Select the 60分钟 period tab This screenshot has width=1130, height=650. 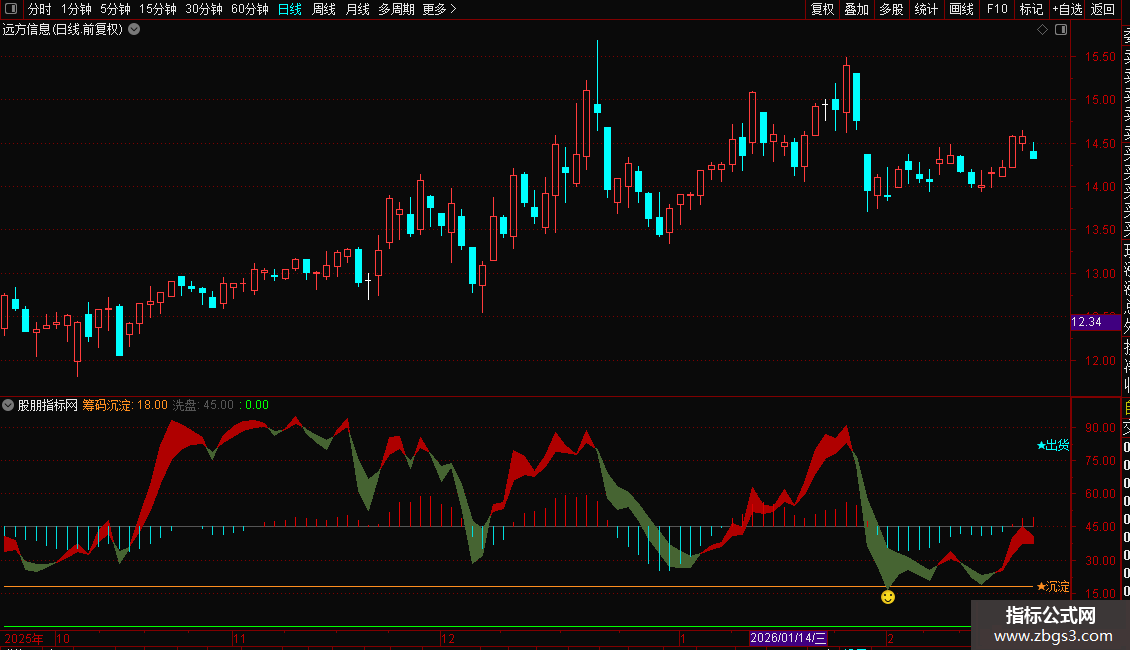[x=250, y=9]
